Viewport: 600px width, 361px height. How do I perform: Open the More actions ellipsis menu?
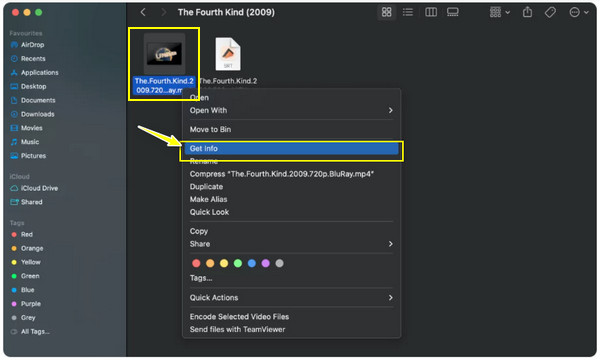[x=579, y=12]
